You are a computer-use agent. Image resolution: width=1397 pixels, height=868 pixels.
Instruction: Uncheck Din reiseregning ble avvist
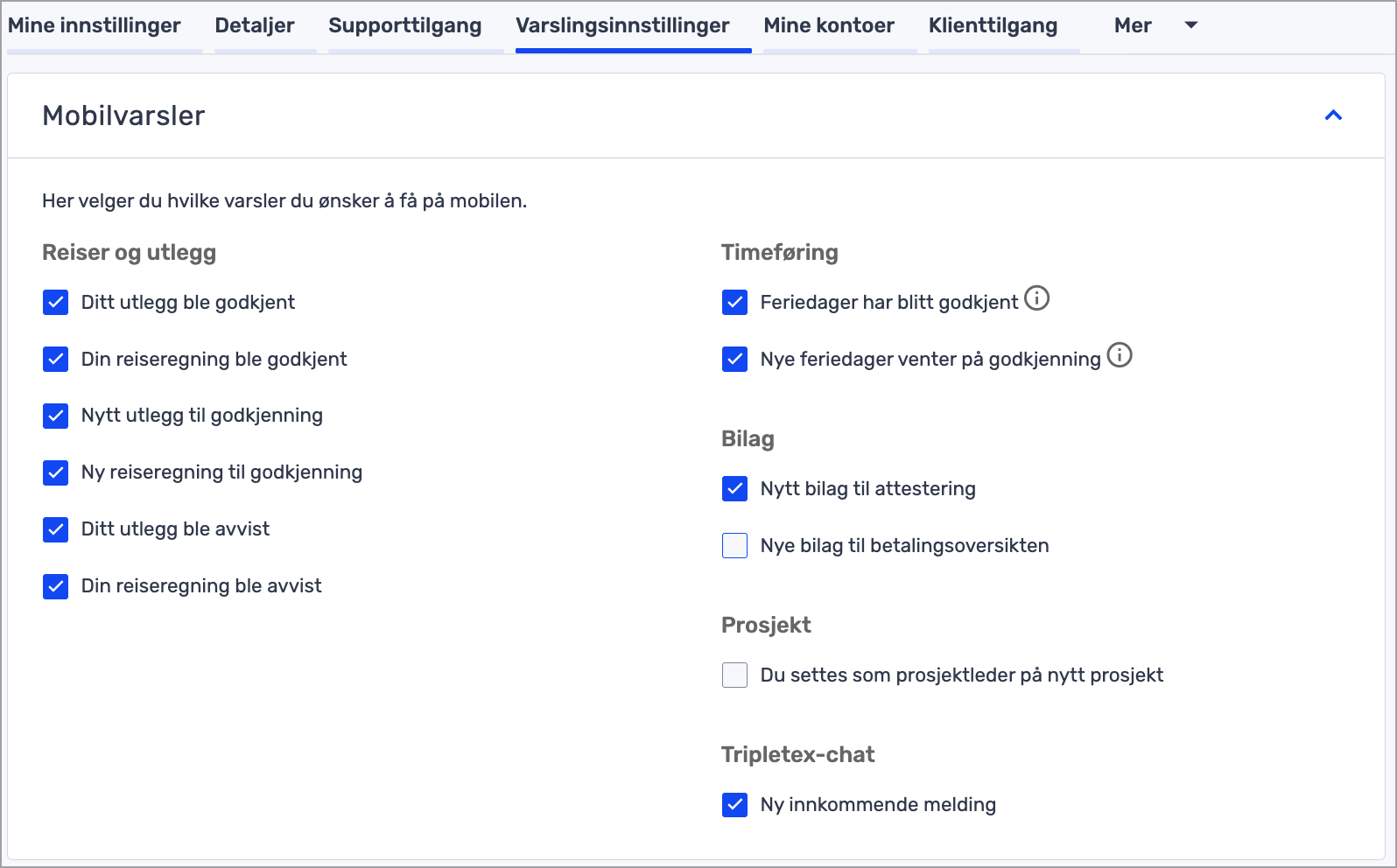click(x=56, y=586)
